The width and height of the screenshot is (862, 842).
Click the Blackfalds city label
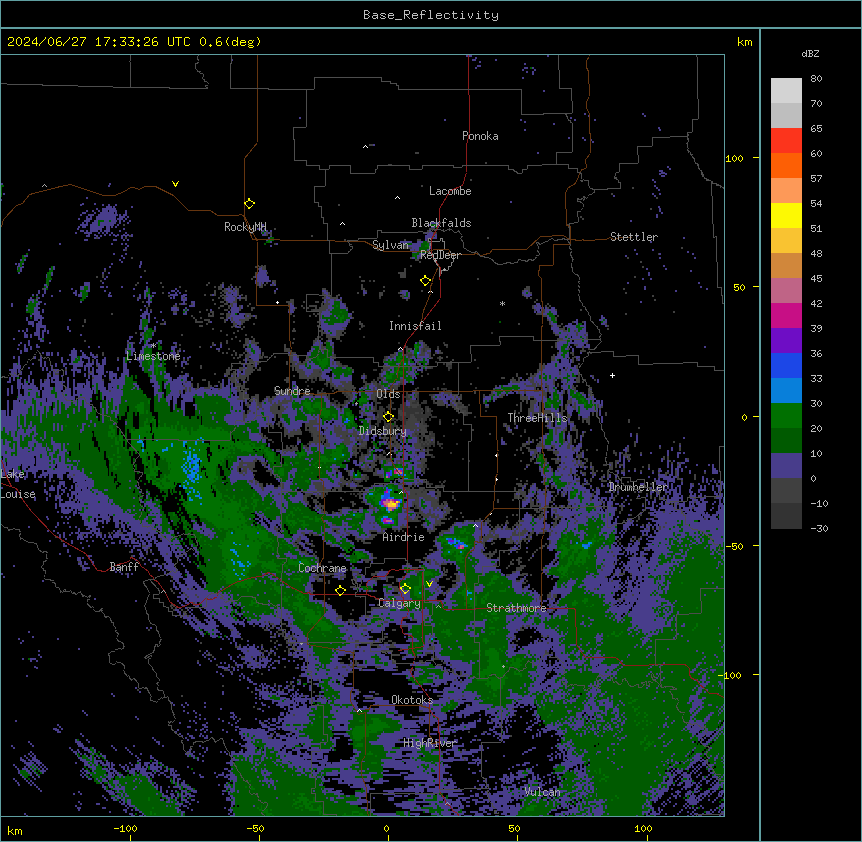(x=441, y=223)
